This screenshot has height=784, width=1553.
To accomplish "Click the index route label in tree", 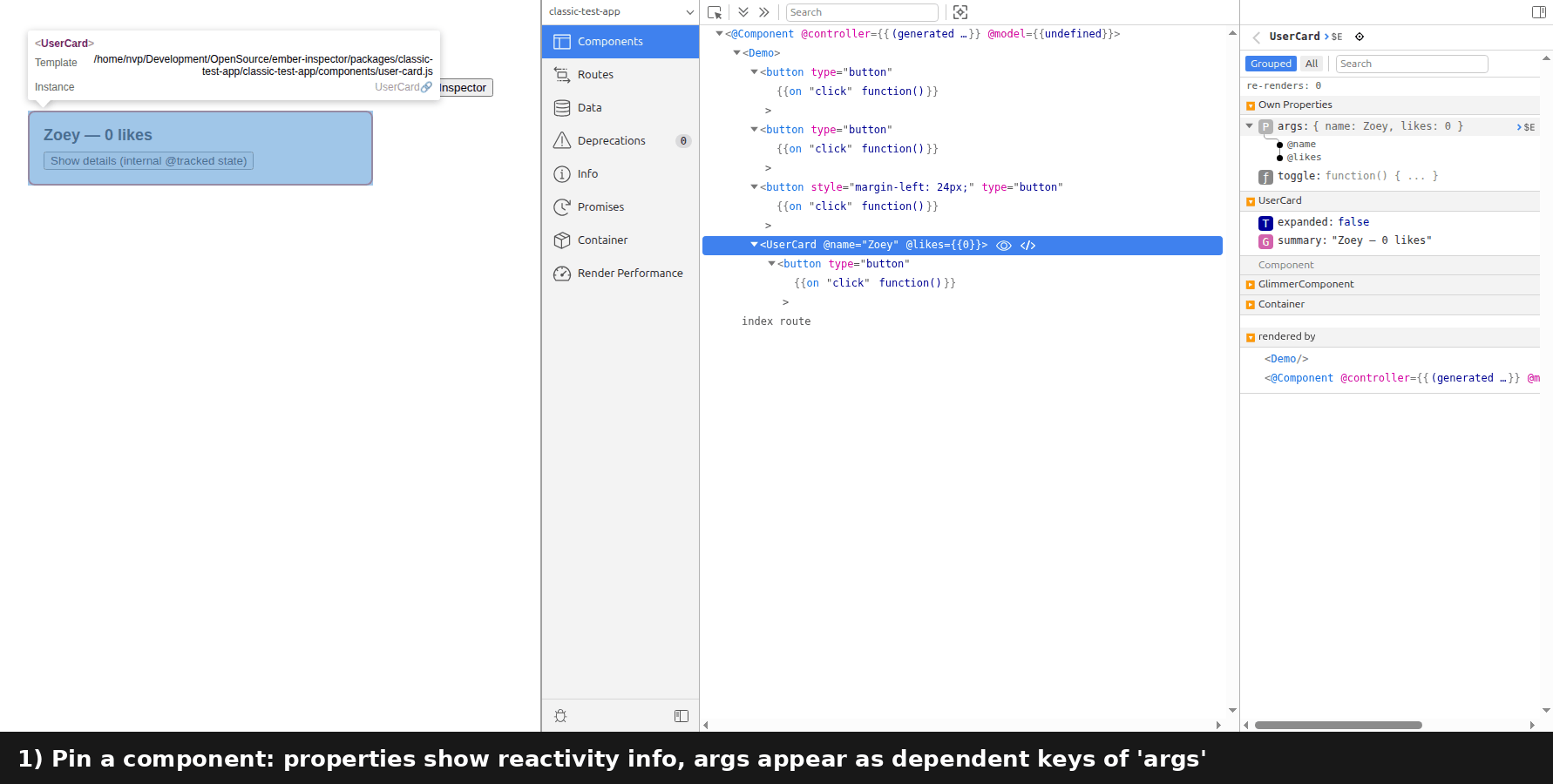I will click(776, 321).
